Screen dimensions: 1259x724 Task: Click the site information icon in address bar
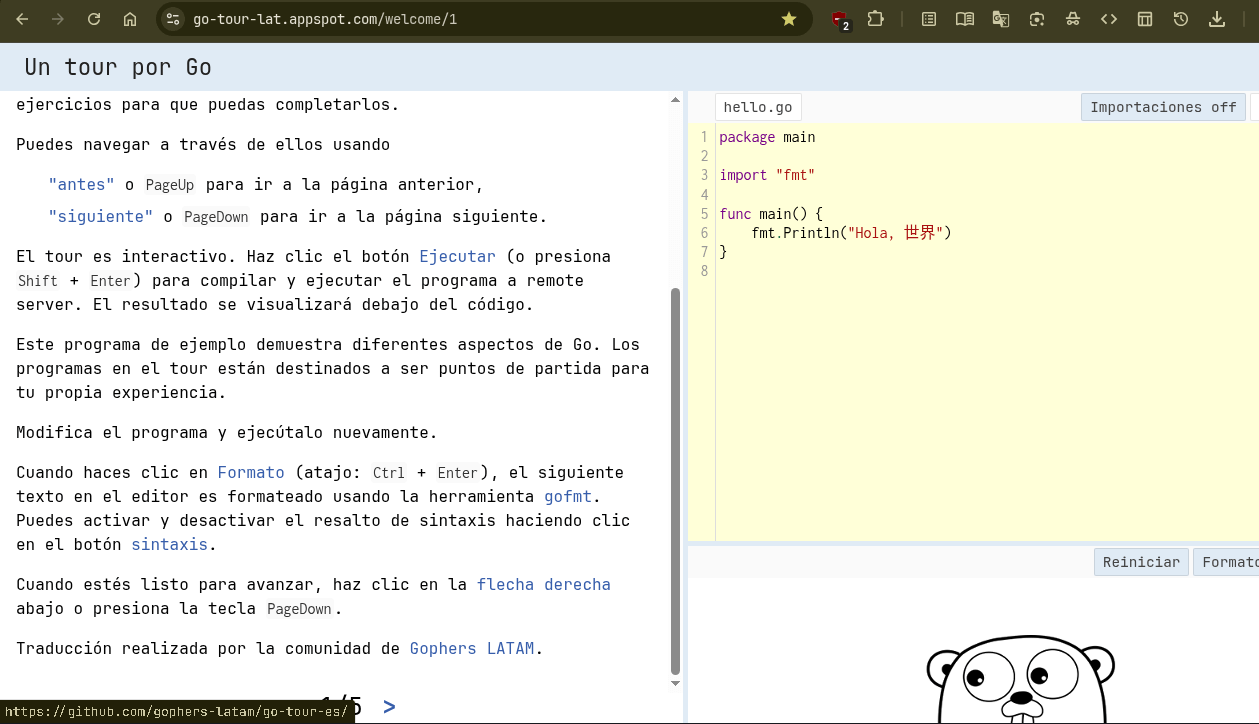(173, 19)
